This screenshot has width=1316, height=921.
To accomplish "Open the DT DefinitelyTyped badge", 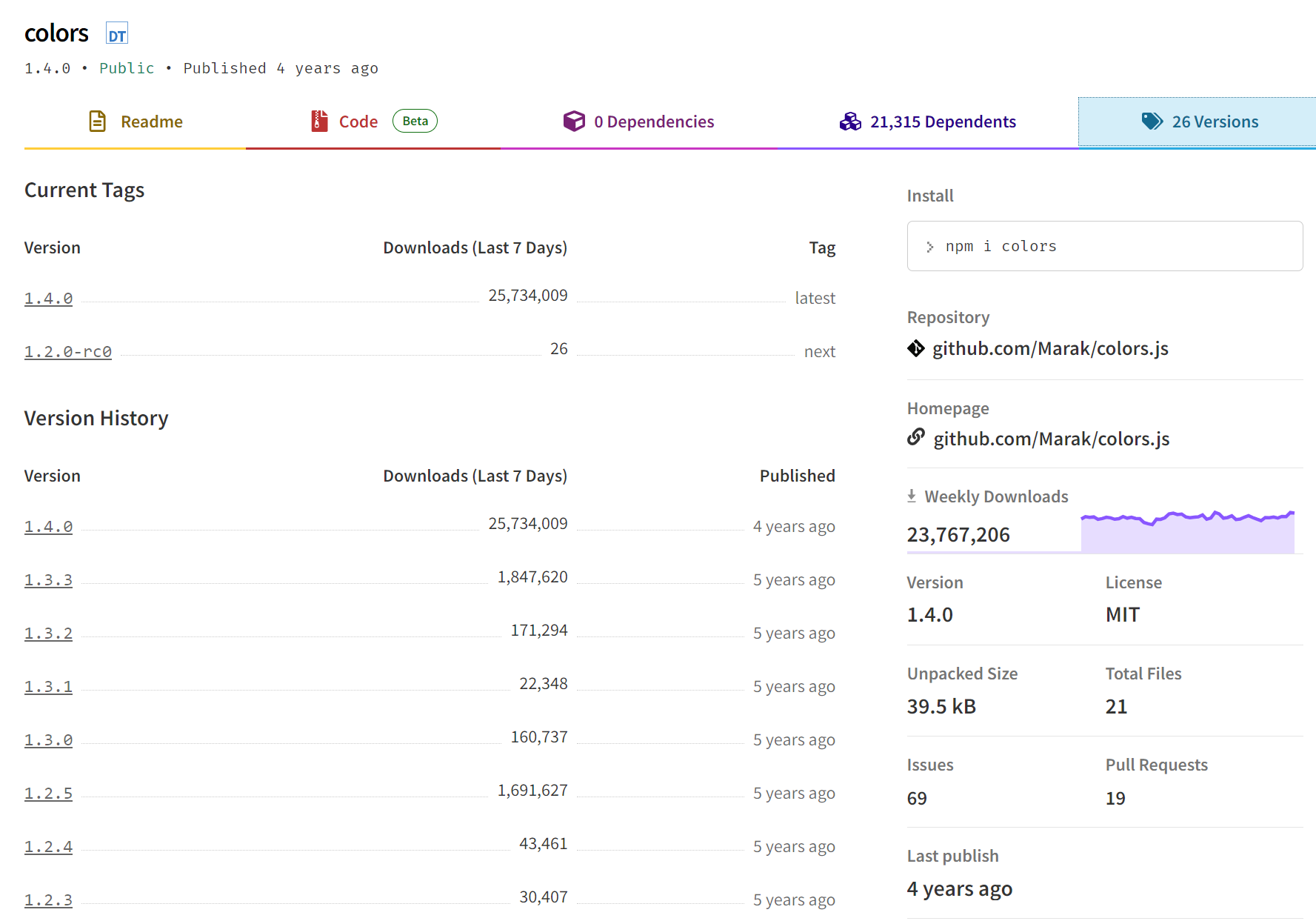I will point(116,33).
